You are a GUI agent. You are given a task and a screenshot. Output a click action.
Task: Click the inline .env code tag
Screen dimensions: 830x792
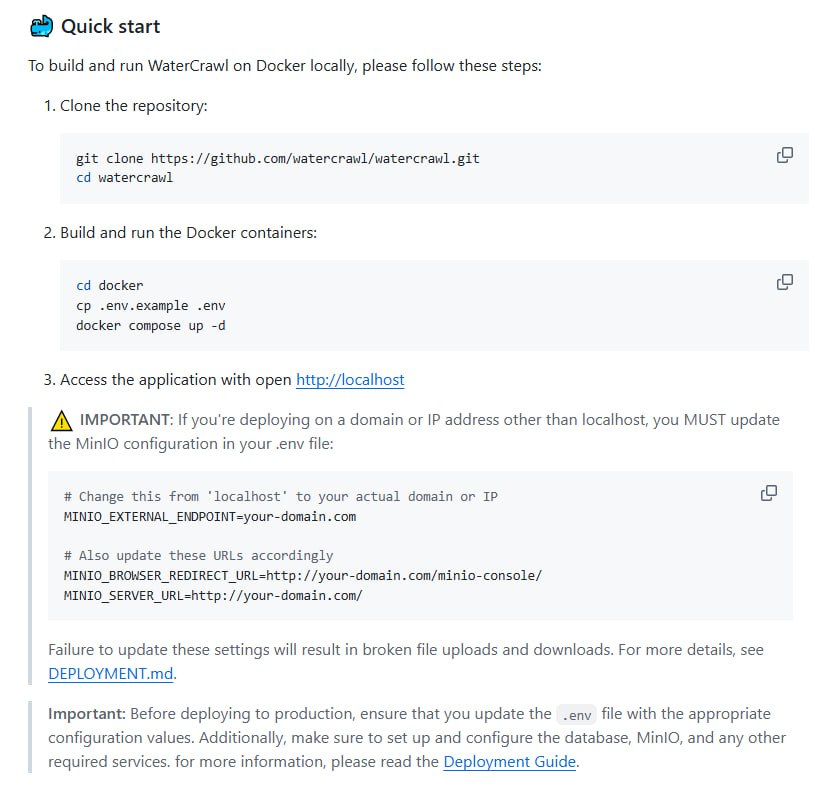(576, 715)
